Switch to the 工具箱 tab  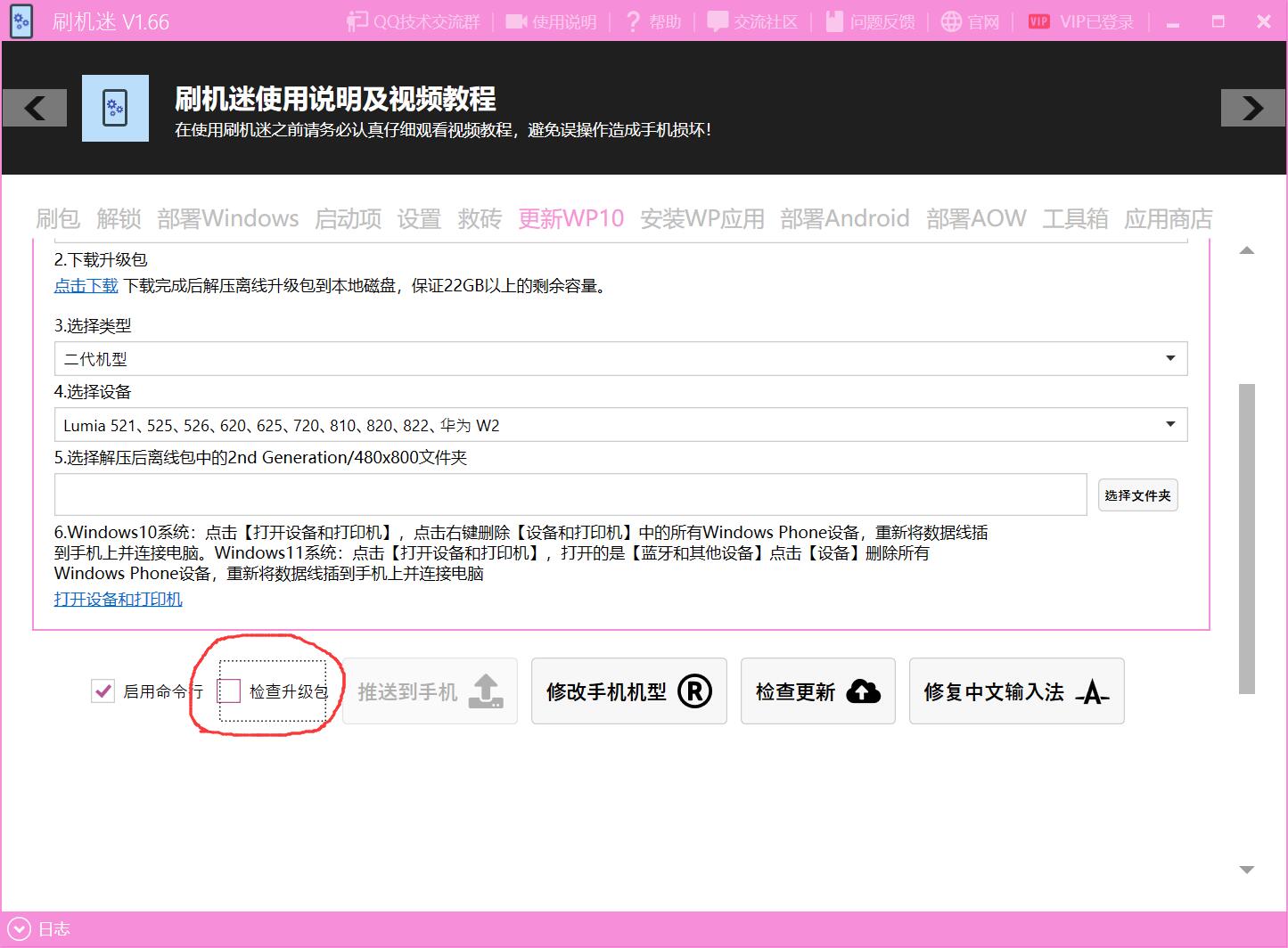[1075, 218]
